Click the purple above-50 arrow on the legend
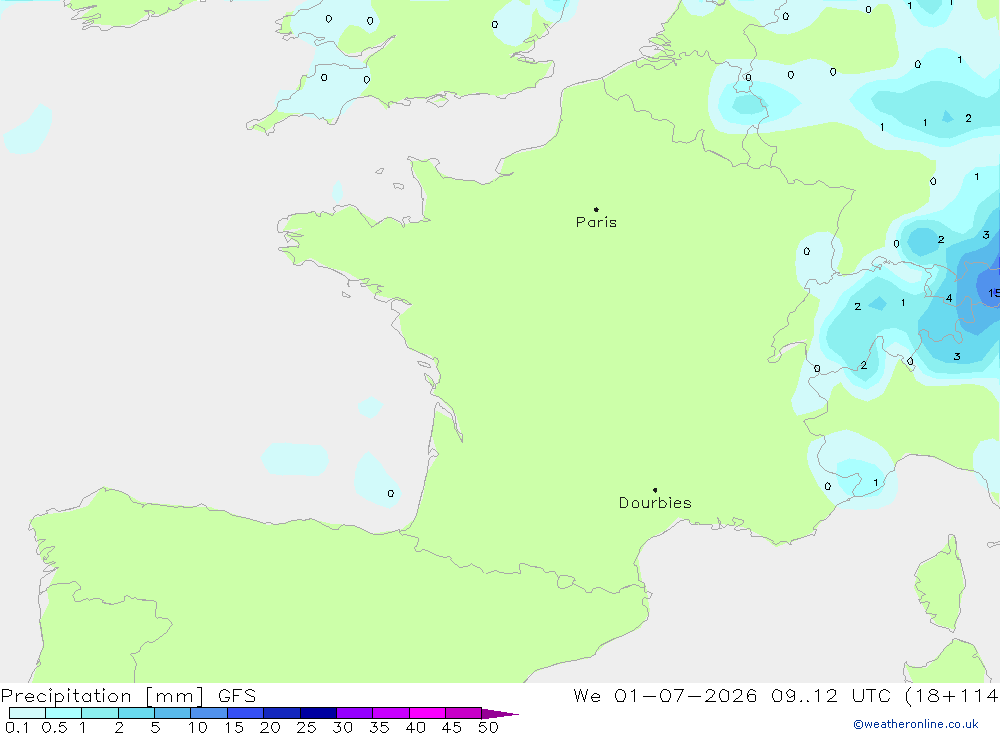The height and width of the screenshot is (733, 1000). point(500,714)
